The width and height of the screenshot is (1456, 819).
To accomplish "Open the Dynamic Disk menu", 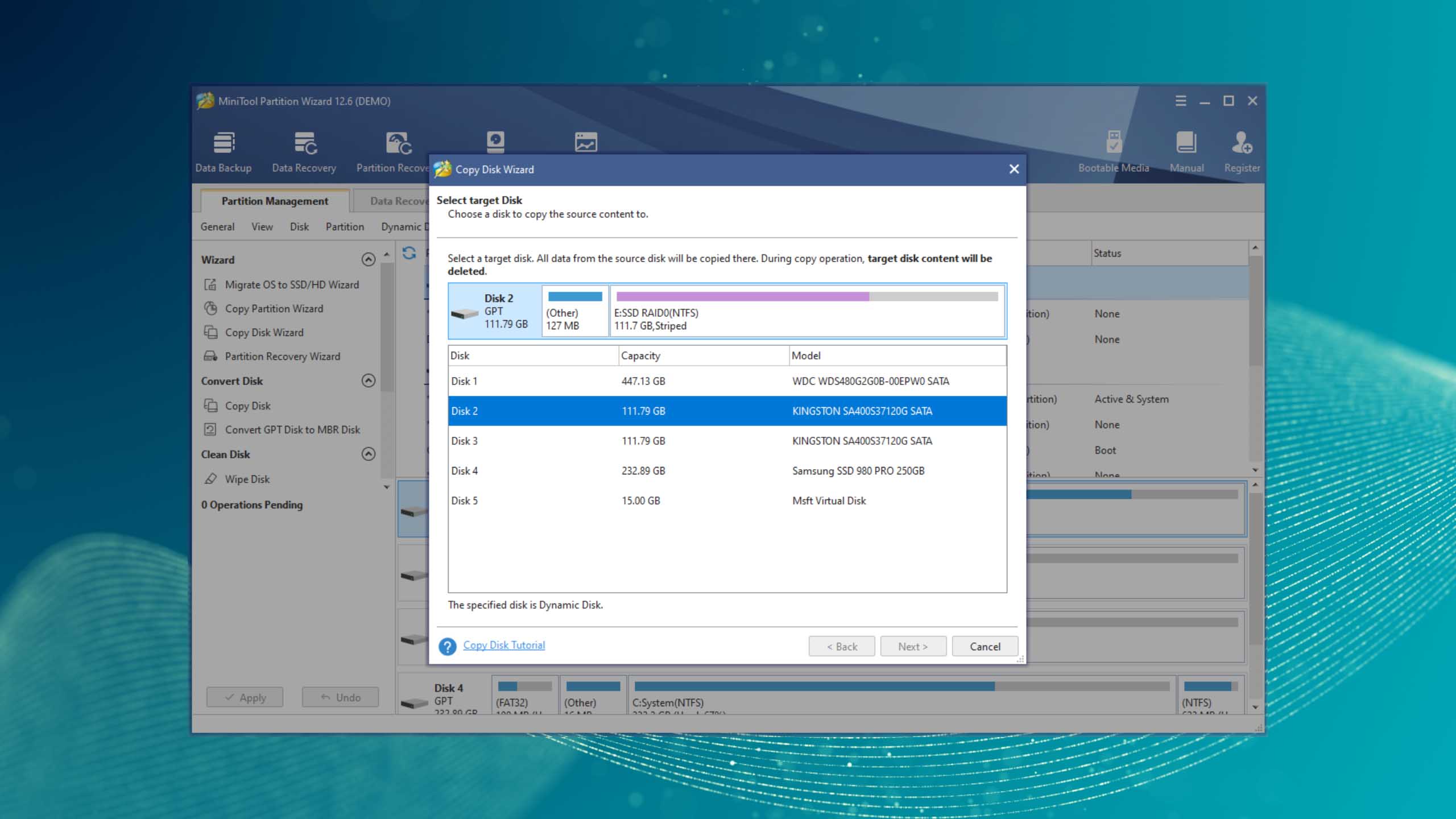I will tap(404, 226).
